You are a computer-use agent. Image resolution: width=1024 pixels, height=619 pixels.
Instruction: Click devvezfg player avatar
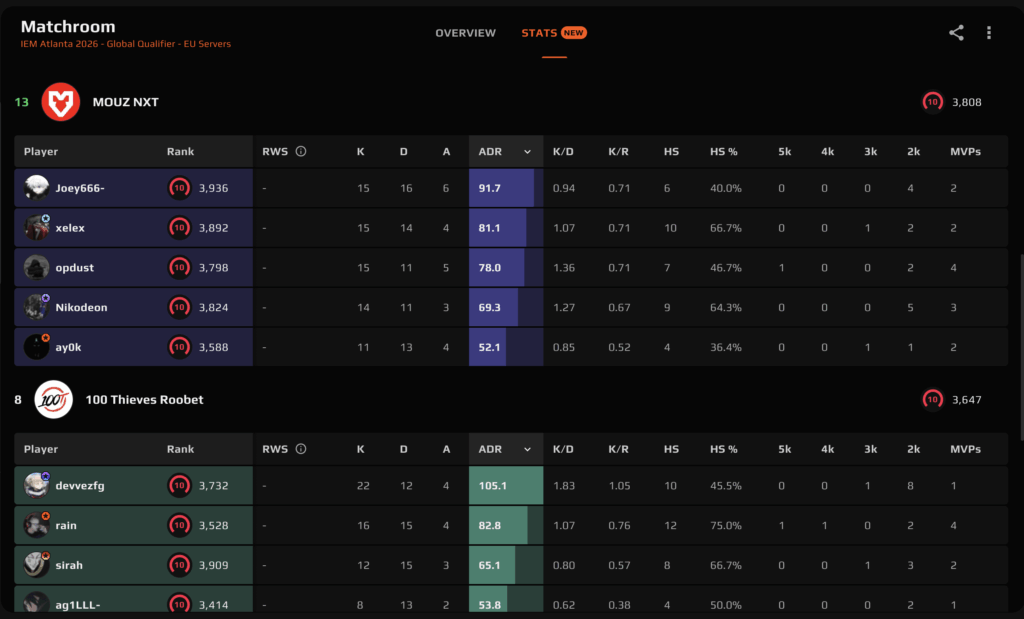click(37, 486)
